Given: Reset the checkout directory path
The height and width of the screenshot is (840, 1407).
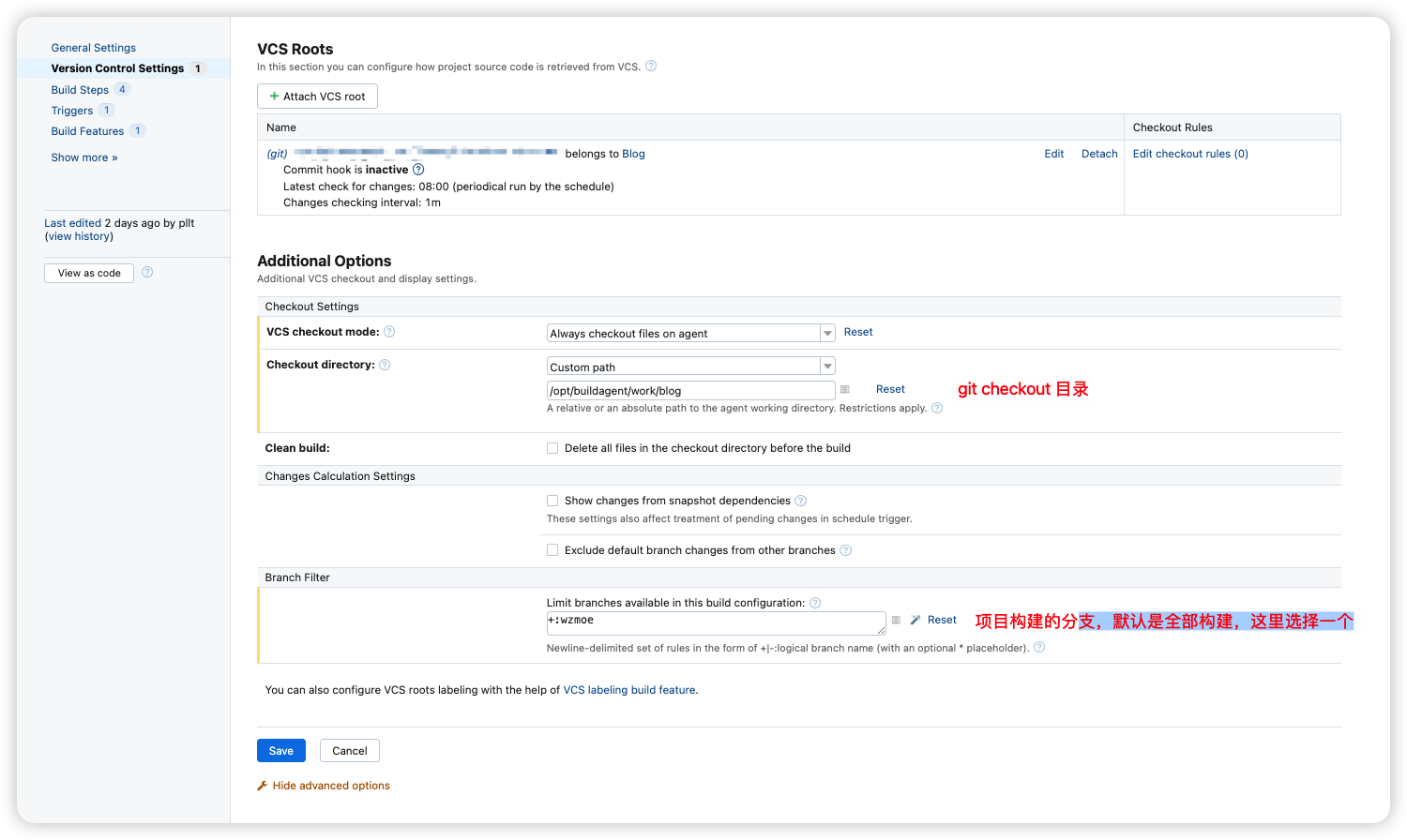Looking at the screenshot, I should (890, 389).
